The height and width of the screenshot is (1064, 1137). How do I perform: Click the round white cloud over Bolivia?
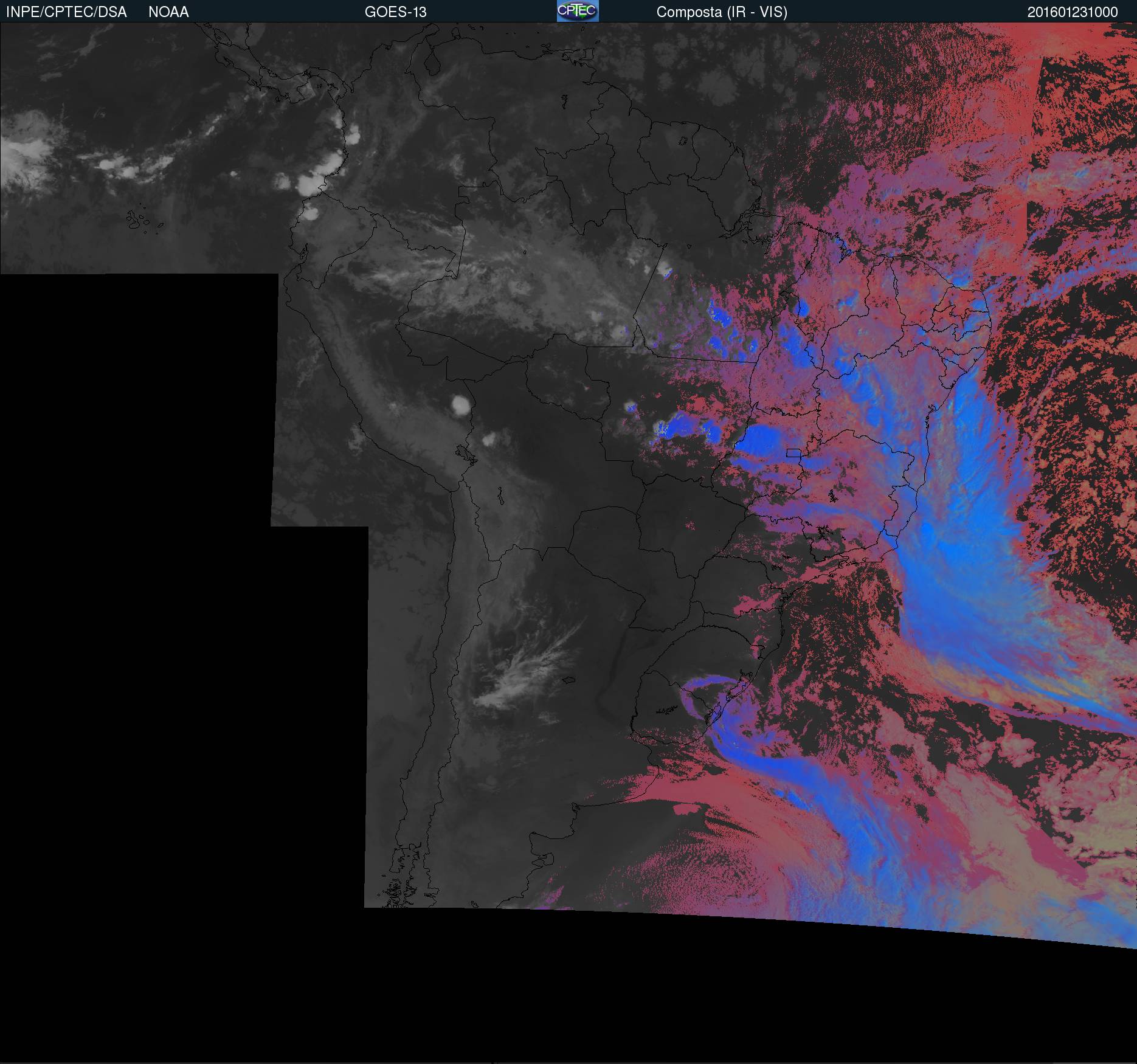tap(462, 404)
